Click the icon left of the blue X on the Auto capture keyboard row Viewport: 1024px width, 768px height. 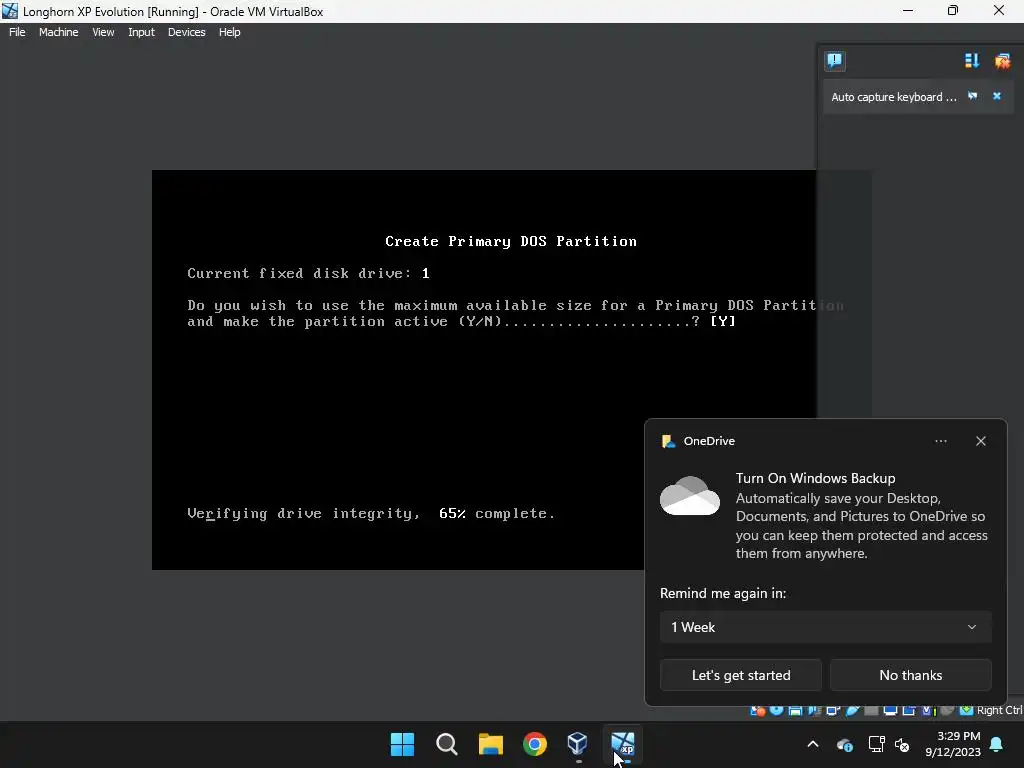pos(972,96)
